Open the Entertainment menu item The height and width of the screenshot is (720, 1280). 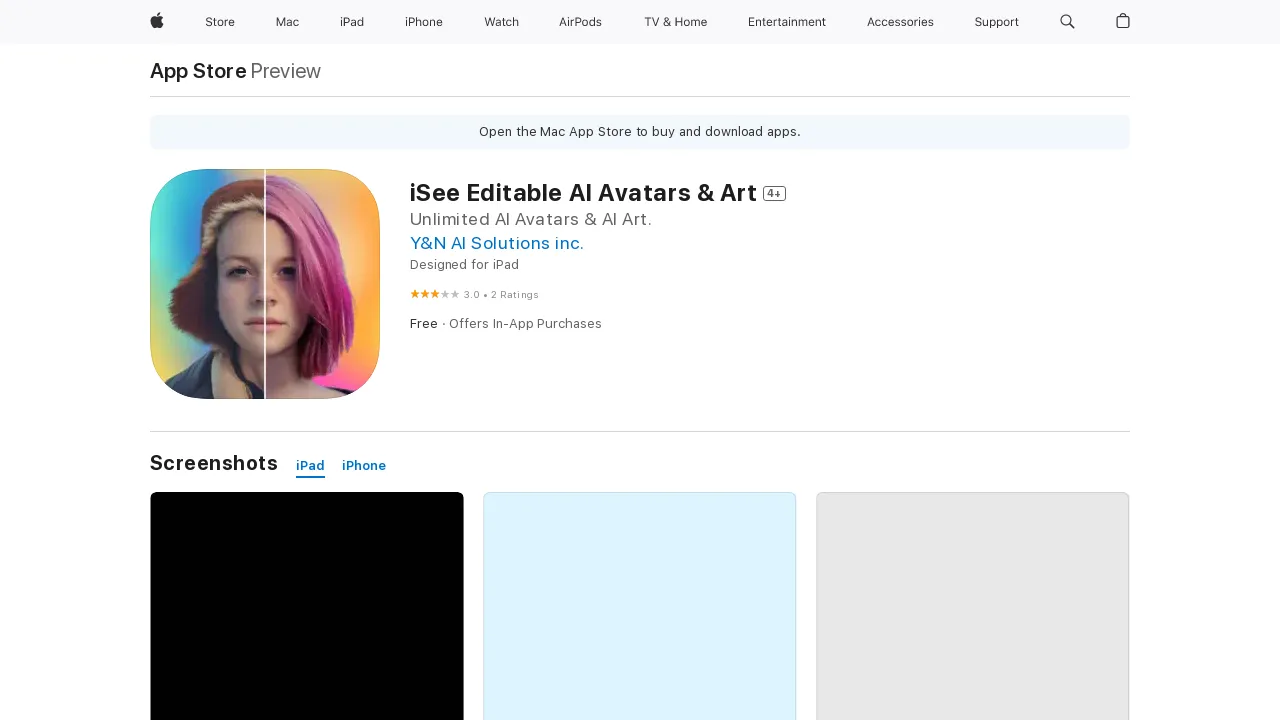(787, 22)
